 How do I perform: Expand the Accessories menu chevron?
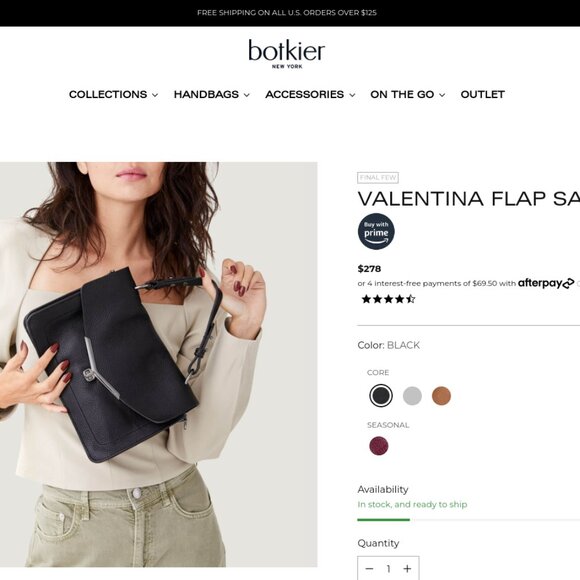(352, 95)
